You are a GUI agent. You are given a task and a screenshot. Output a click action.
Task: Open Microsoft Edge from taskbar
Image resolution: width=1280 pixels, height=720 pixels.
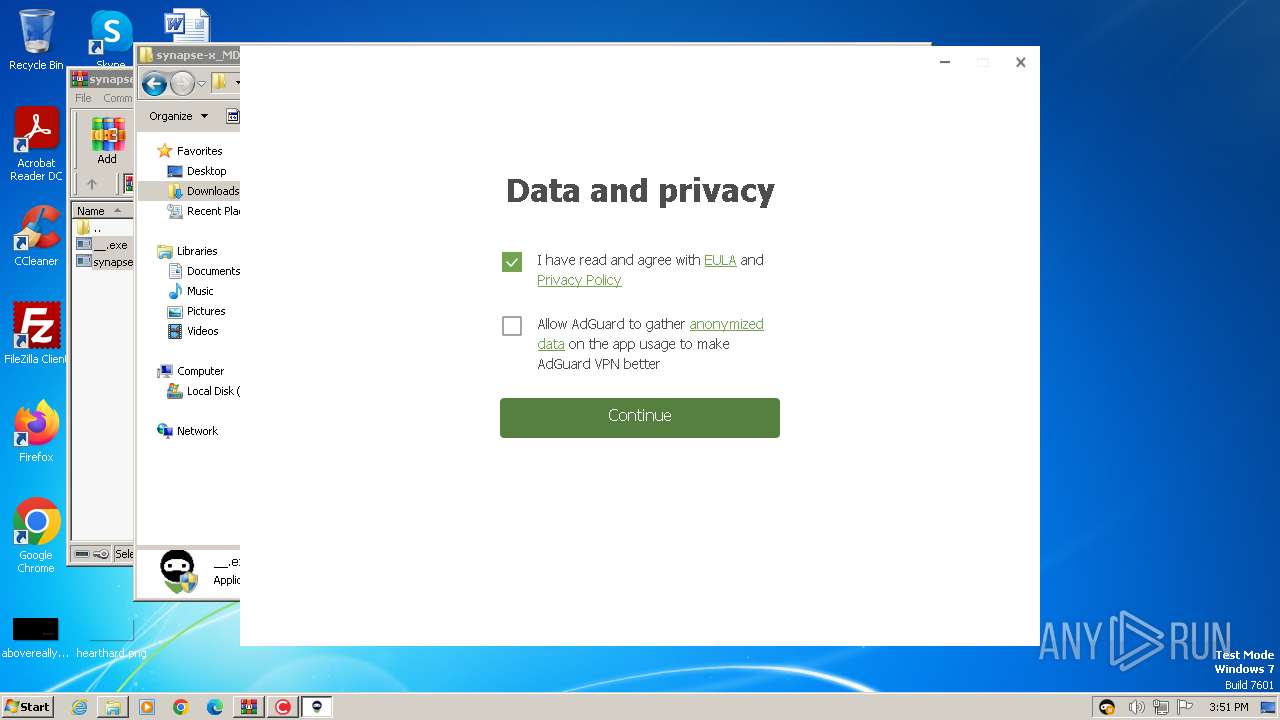215,707
